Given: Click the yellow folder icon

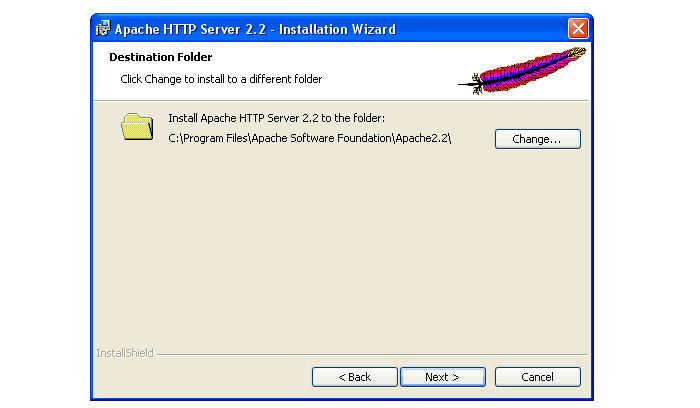Looking at the screenshot, I should 137,127.
